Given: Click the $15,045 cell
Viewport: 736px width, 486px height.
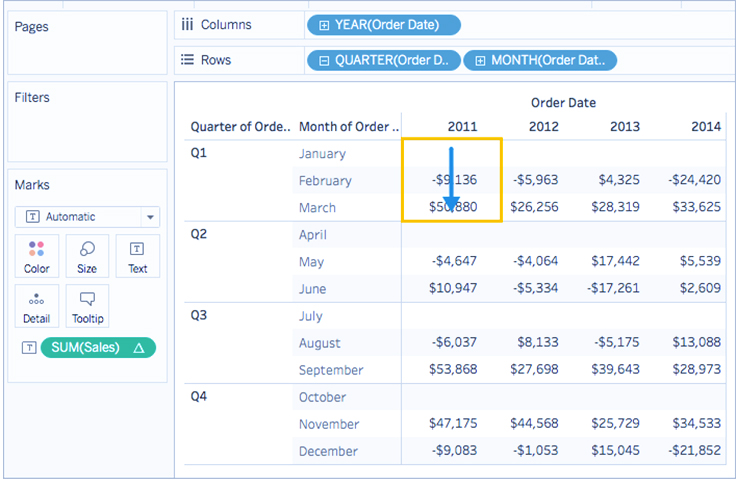Looking at the screenshot, I should [x=615, y=451].
